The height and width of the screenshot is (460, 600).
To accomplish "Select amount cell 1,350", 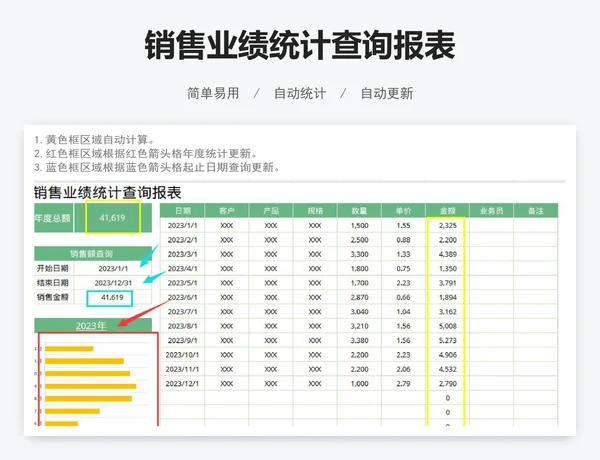I will point(447,269).
